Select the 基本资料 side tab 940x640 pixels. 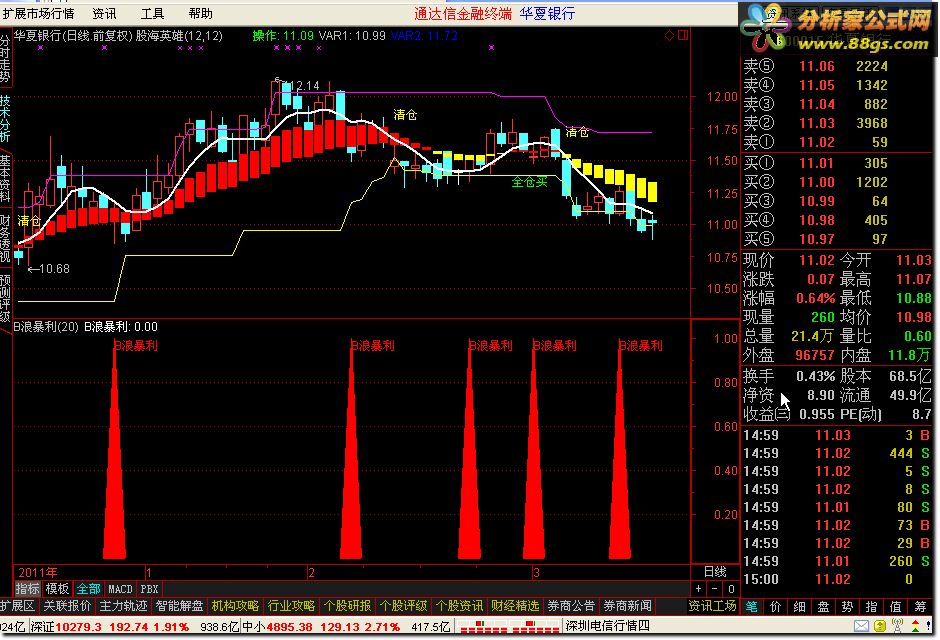5,179
